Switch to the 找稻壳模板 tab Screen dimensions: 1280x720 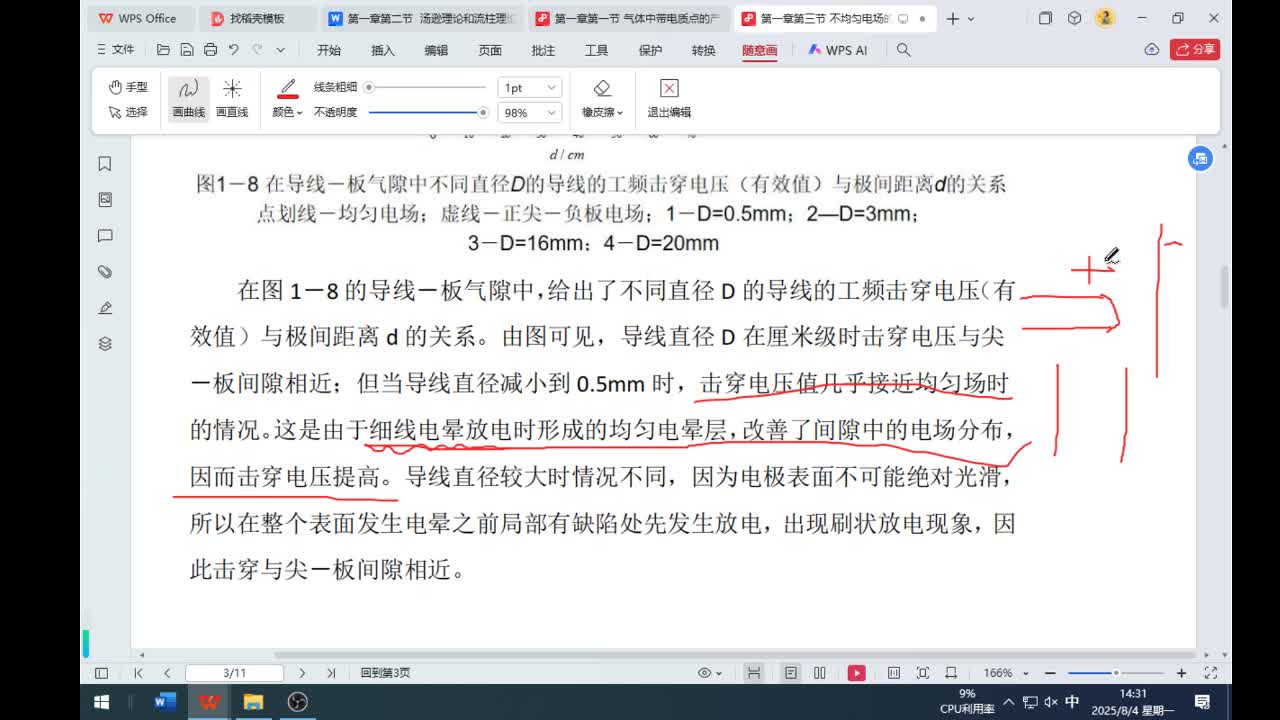257,18
